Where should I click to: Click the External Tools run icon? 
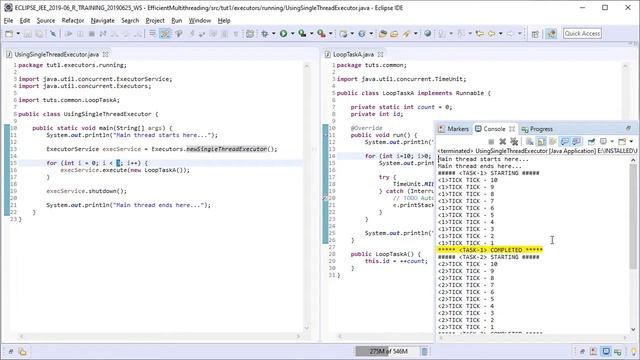click(321, 34)
